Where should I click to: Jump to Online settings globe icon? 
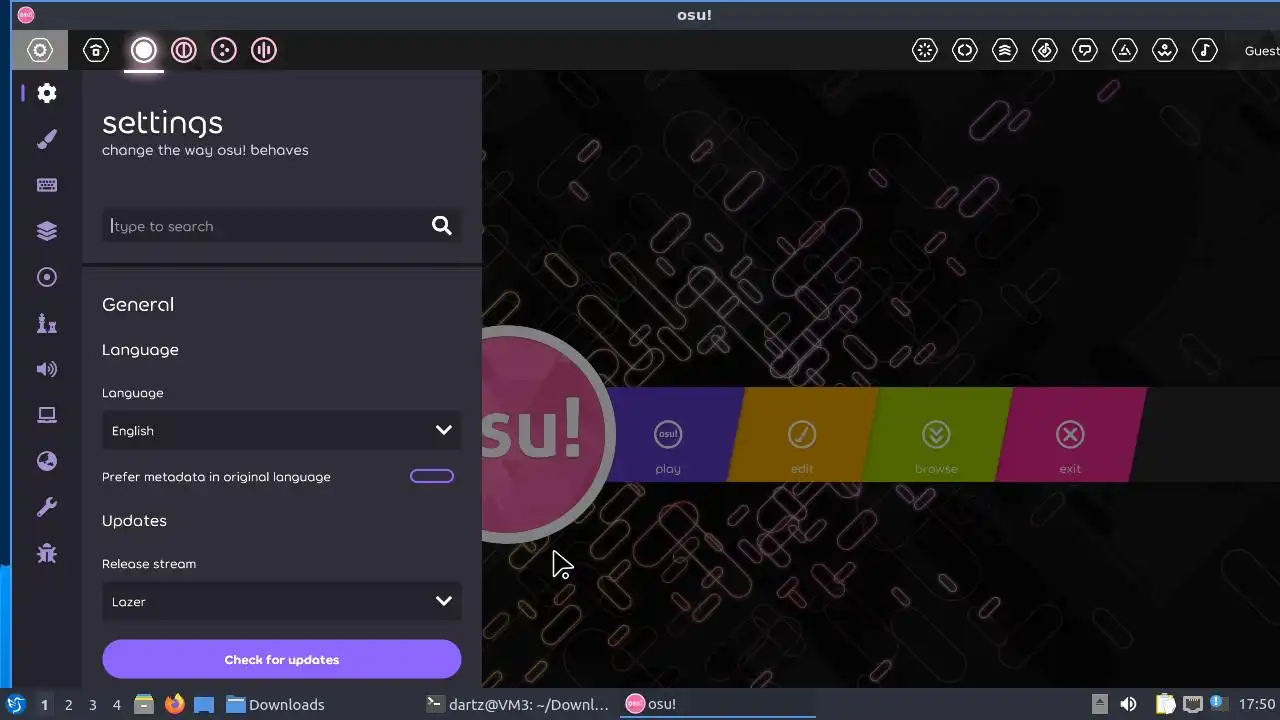[x=47, y=461]
